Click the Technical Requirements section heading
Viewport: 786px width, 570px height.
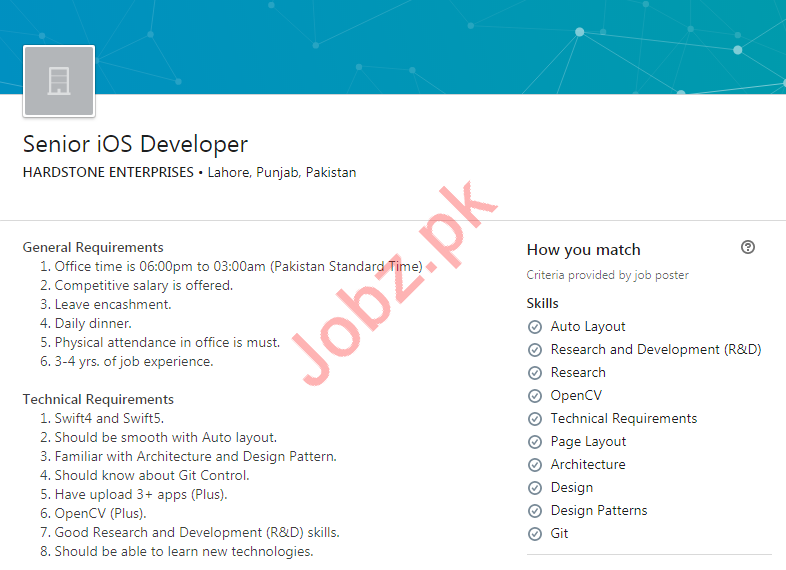tap(98, 399)
